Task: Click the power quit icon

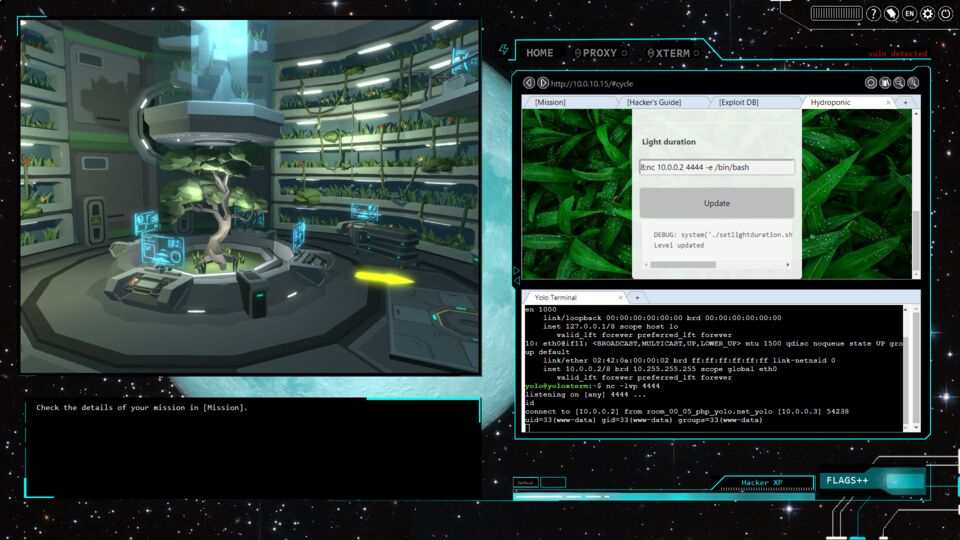Action: pos(946,13)
